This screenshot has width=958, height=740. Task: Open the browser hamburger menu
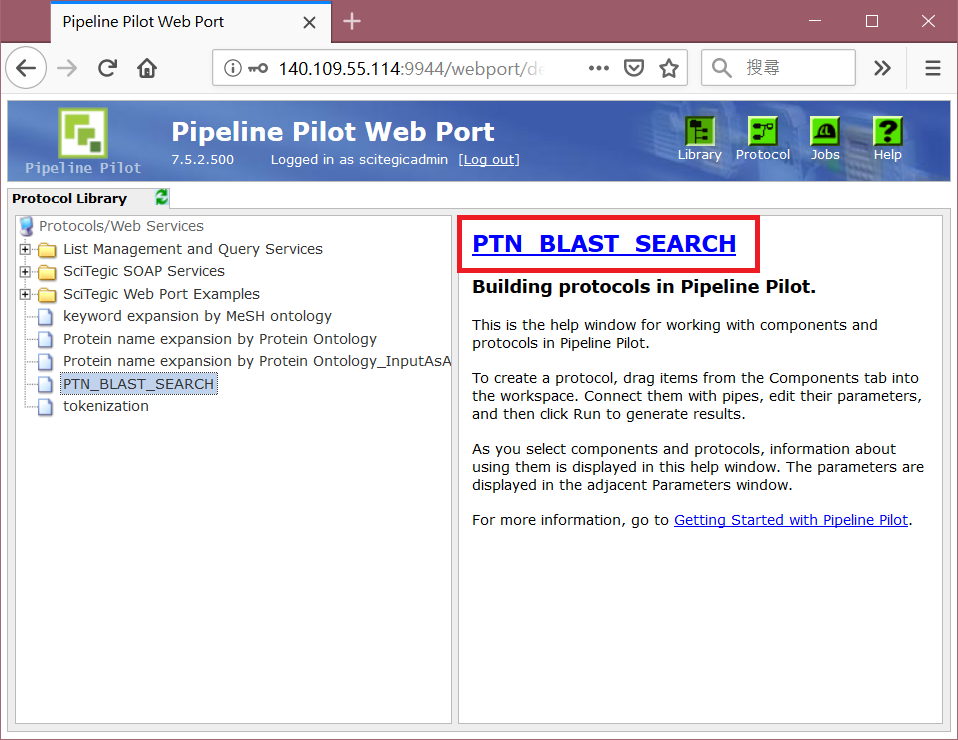tap(932, 68)
